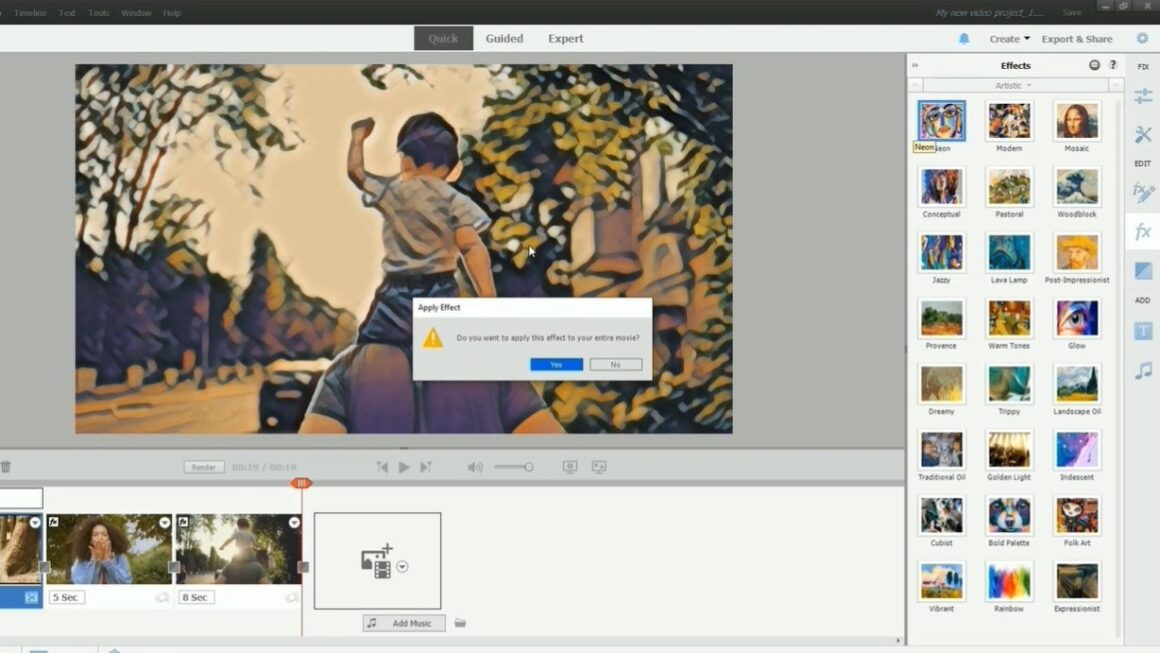Open the Tools scissors icon
1160x653 pixels.
1143,134
